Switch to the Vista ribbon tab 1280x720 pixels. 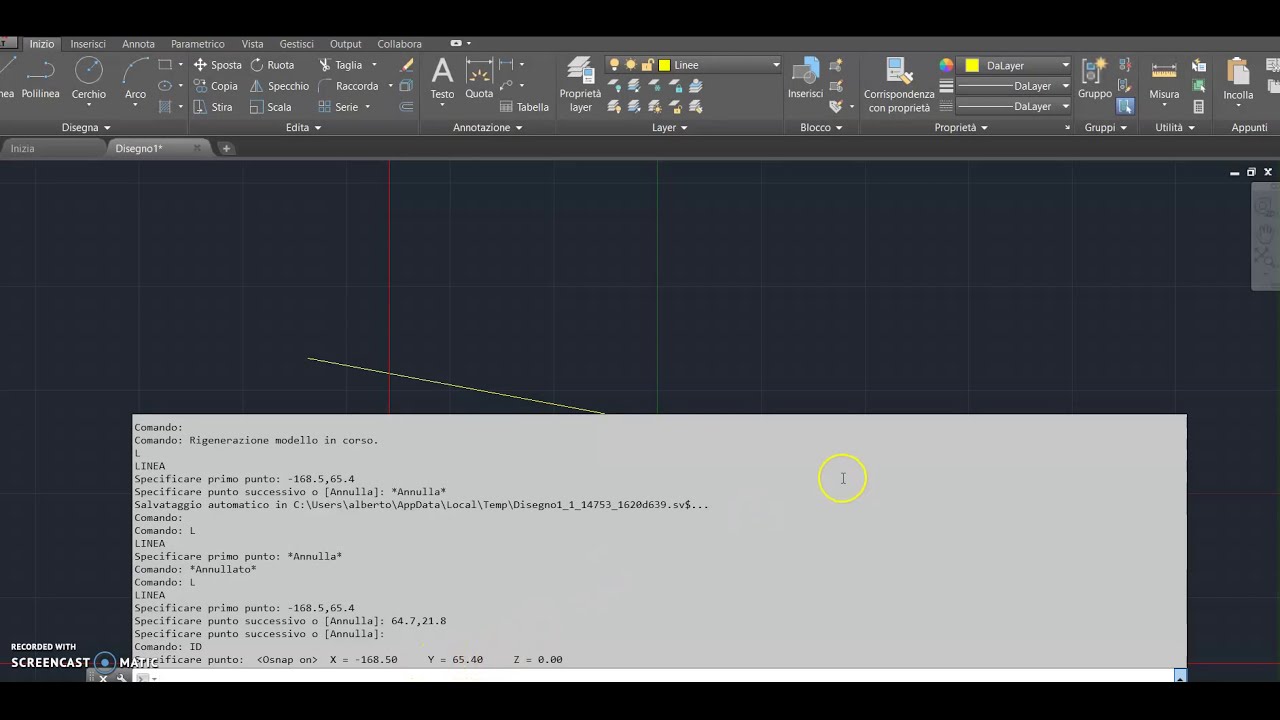252,44
